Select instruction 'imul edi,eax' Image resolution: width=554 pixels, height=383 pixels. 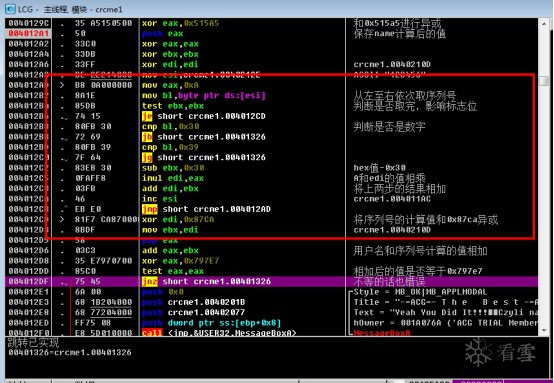pos(173,178)
